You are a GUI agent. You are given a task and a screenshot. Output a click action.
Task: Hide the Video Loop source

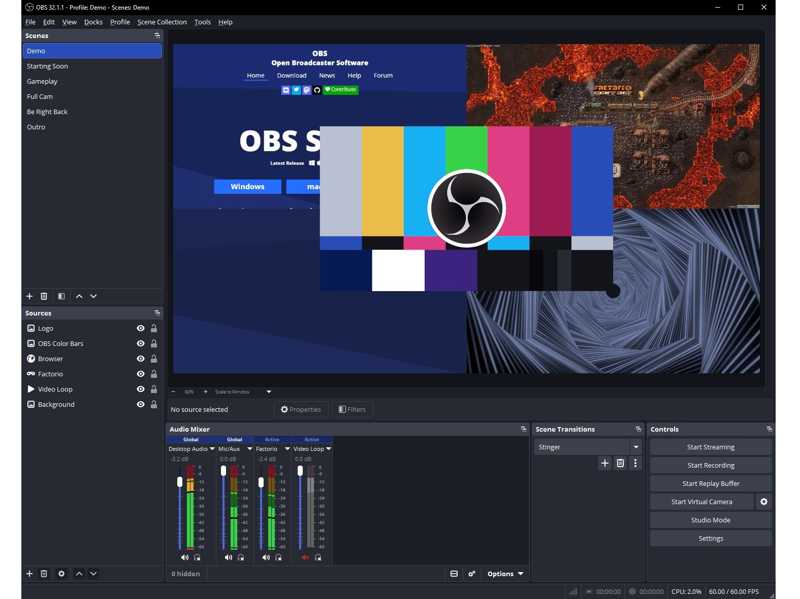(x=140, y=389)
